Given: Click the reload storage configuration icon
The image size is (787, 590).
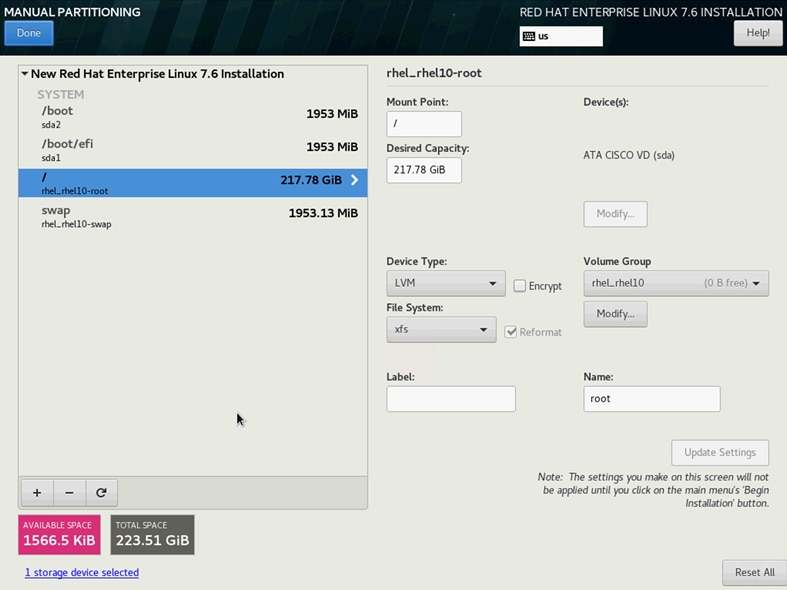Looking at the screenshot, I should 101,493.
